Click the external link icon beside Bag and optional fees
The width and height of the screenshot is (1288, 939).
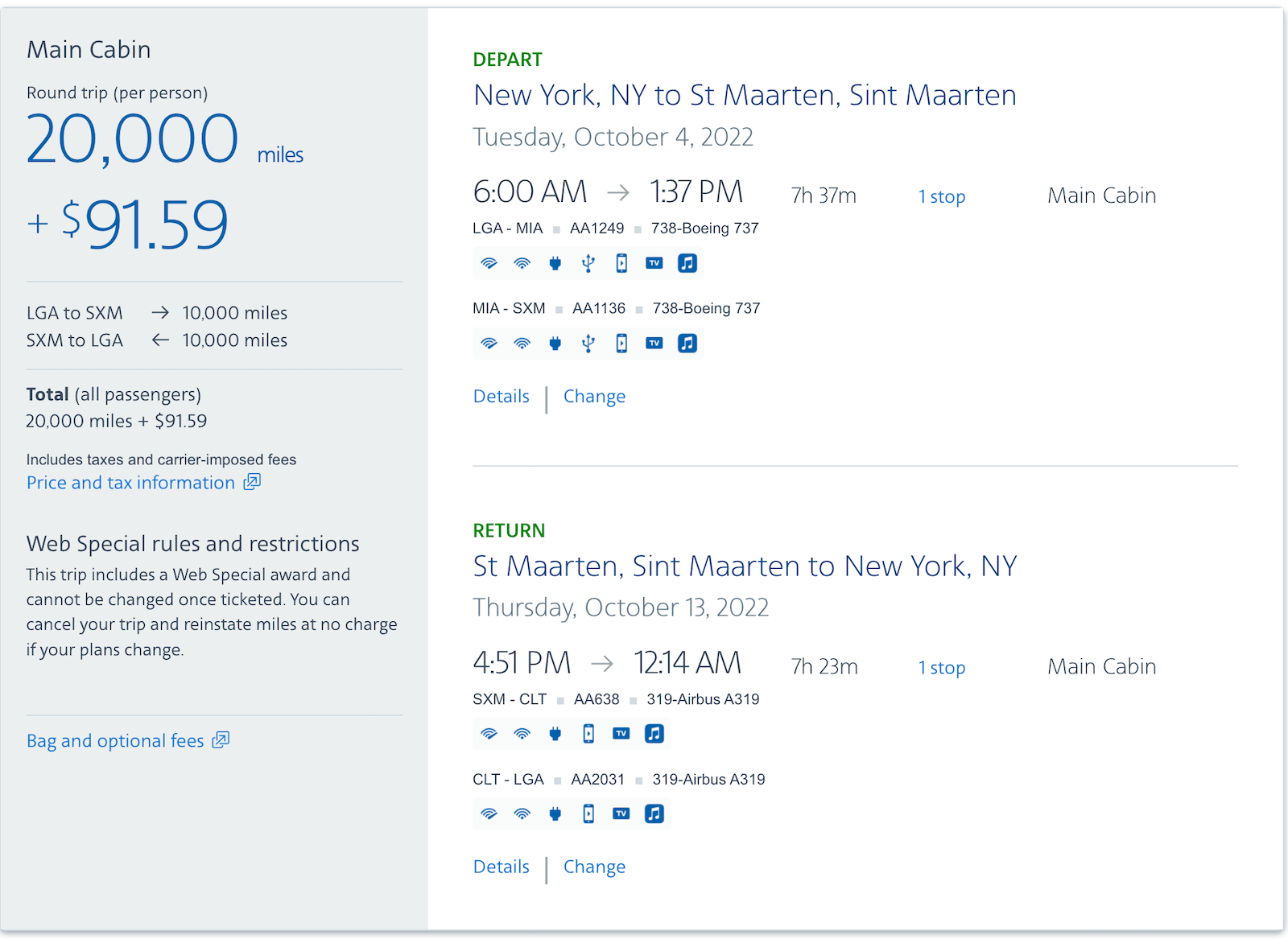220,739
